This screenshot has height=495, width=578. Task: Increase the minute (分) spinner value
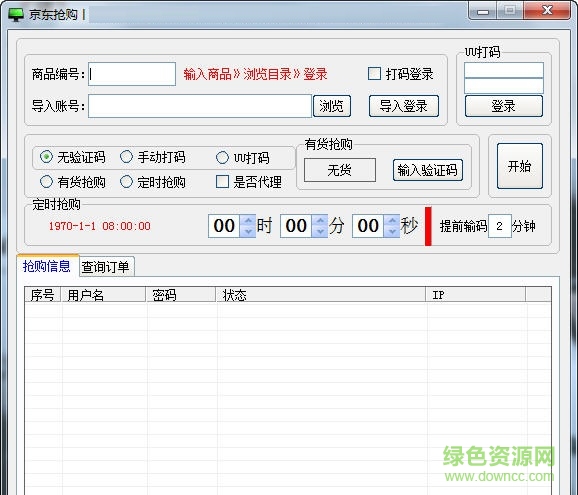[320, 220]
